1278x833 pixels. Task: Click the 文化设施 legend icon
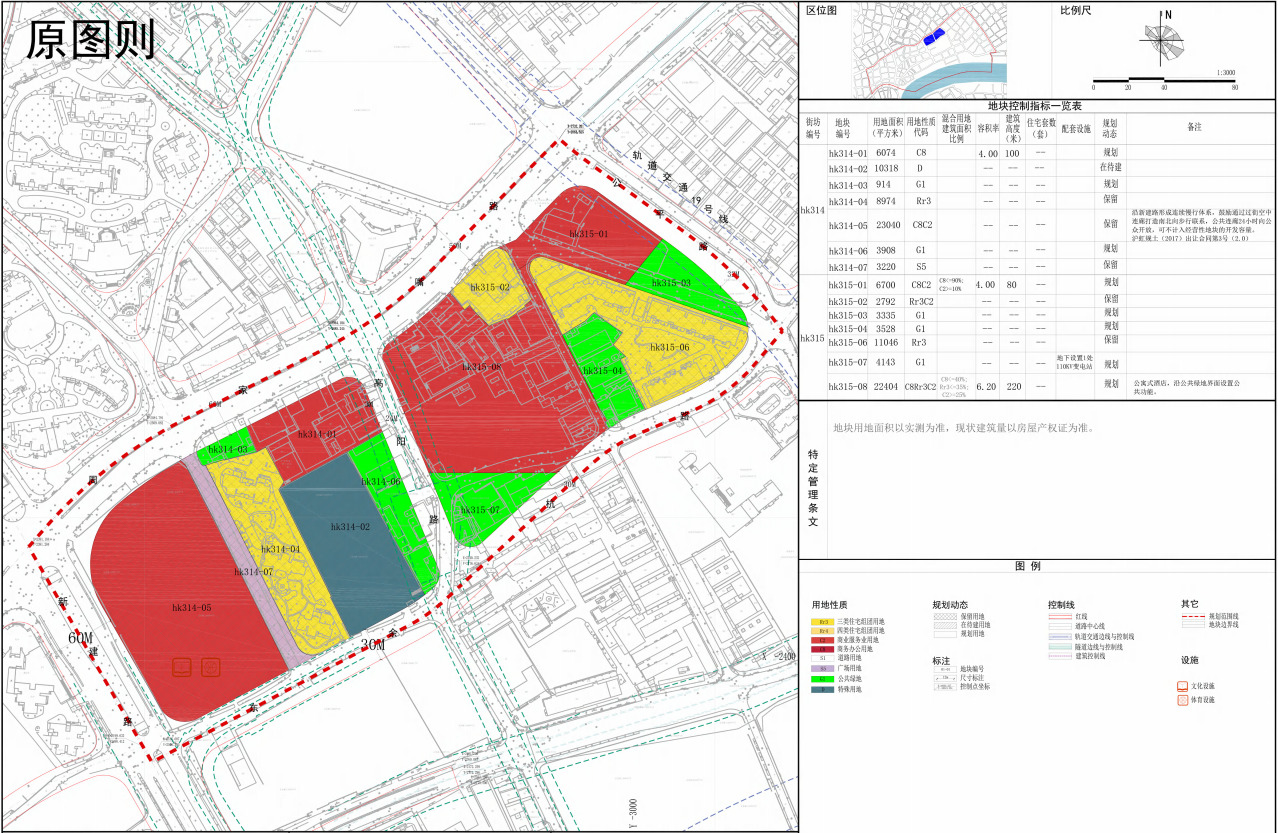point(1182,686)
